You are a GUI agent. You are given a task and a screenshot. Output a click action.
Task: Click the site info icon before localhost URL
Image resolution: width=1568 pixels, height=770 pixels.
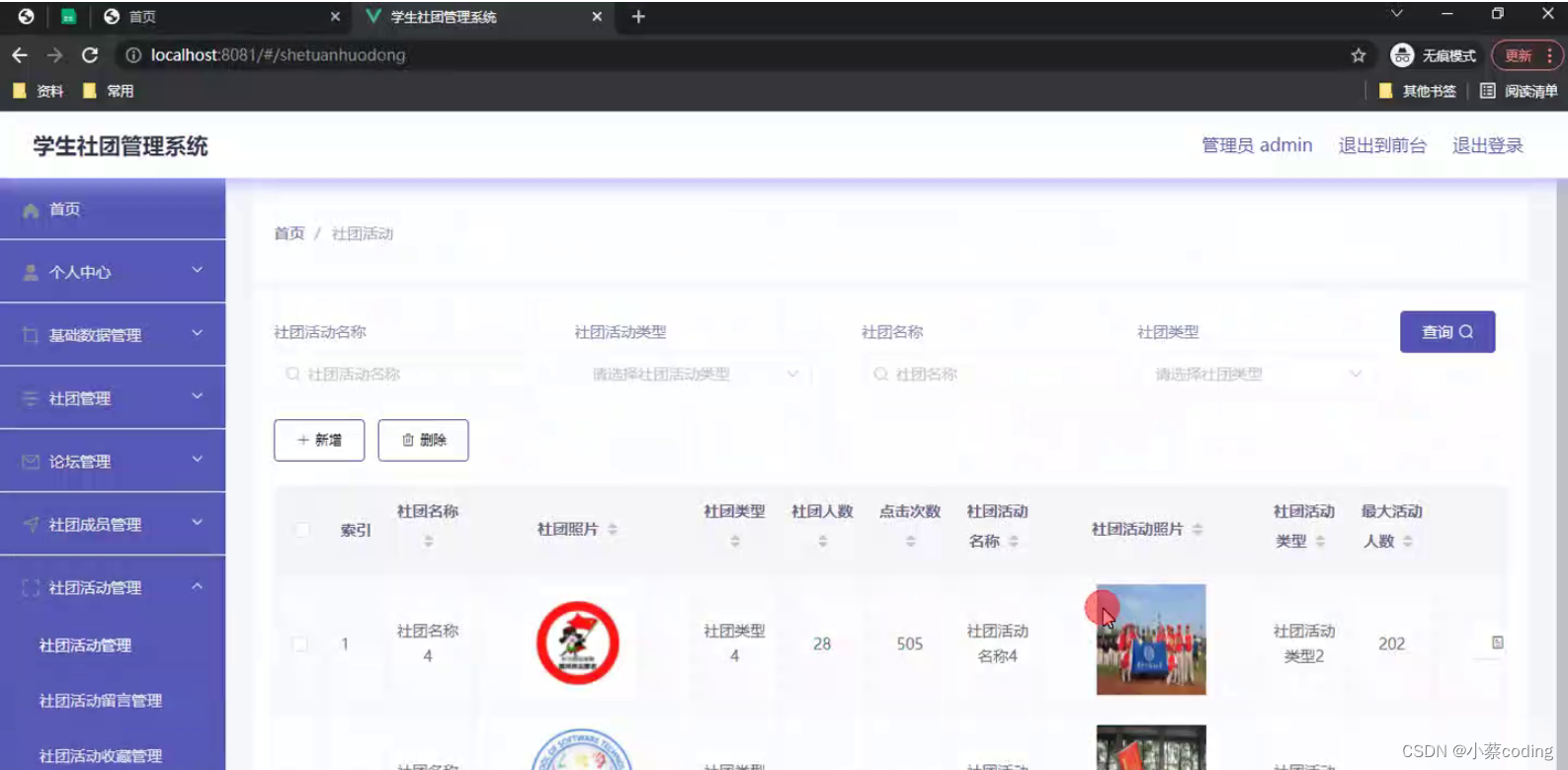tap(133, 55)
